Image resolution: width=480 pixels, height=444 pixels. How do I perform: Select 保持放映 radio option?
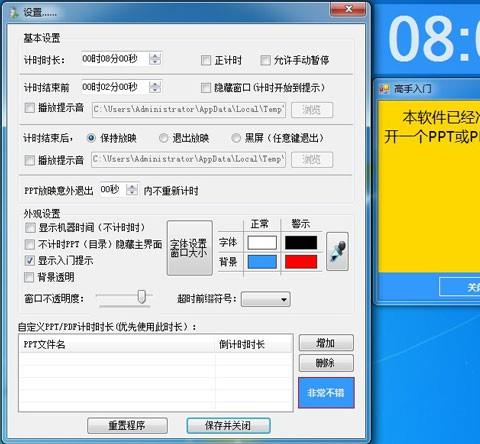point(91,138)
